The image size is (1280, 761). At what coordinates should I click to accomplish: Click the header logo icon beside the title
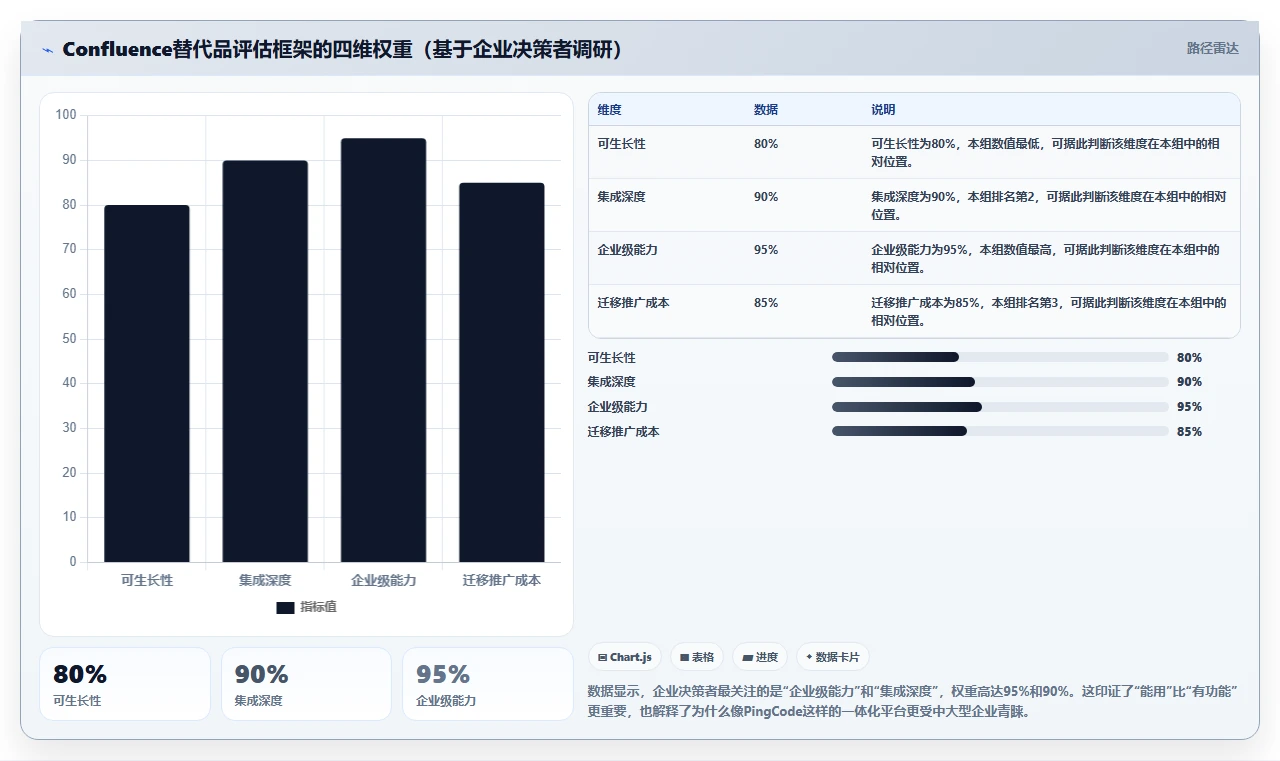pos(47,50)
